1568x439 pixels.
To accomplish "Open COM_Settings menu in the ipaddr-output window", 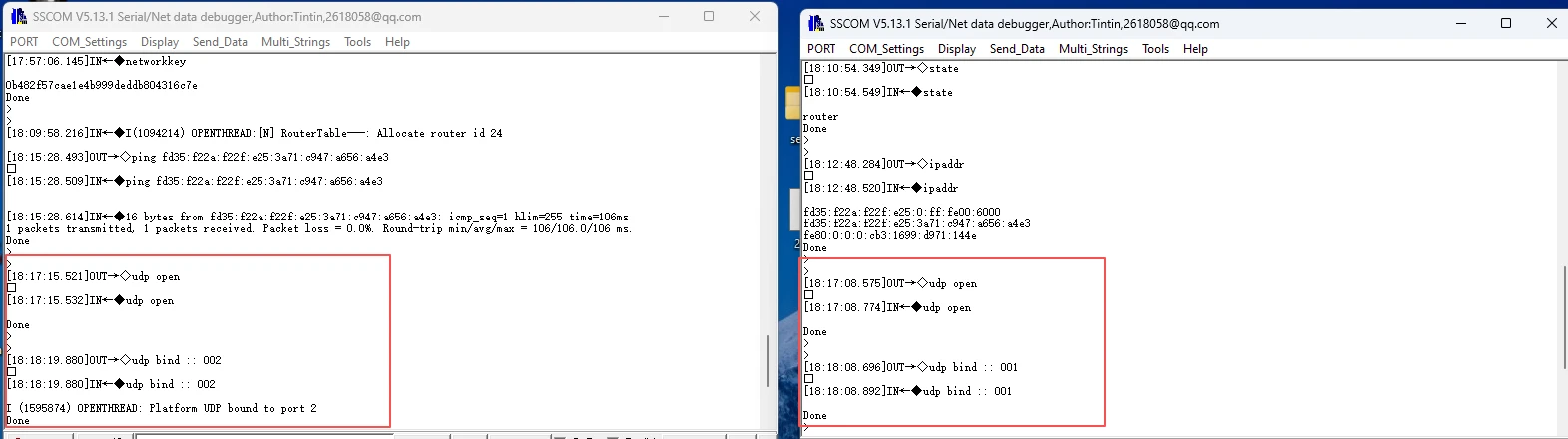I will (886, 49).
